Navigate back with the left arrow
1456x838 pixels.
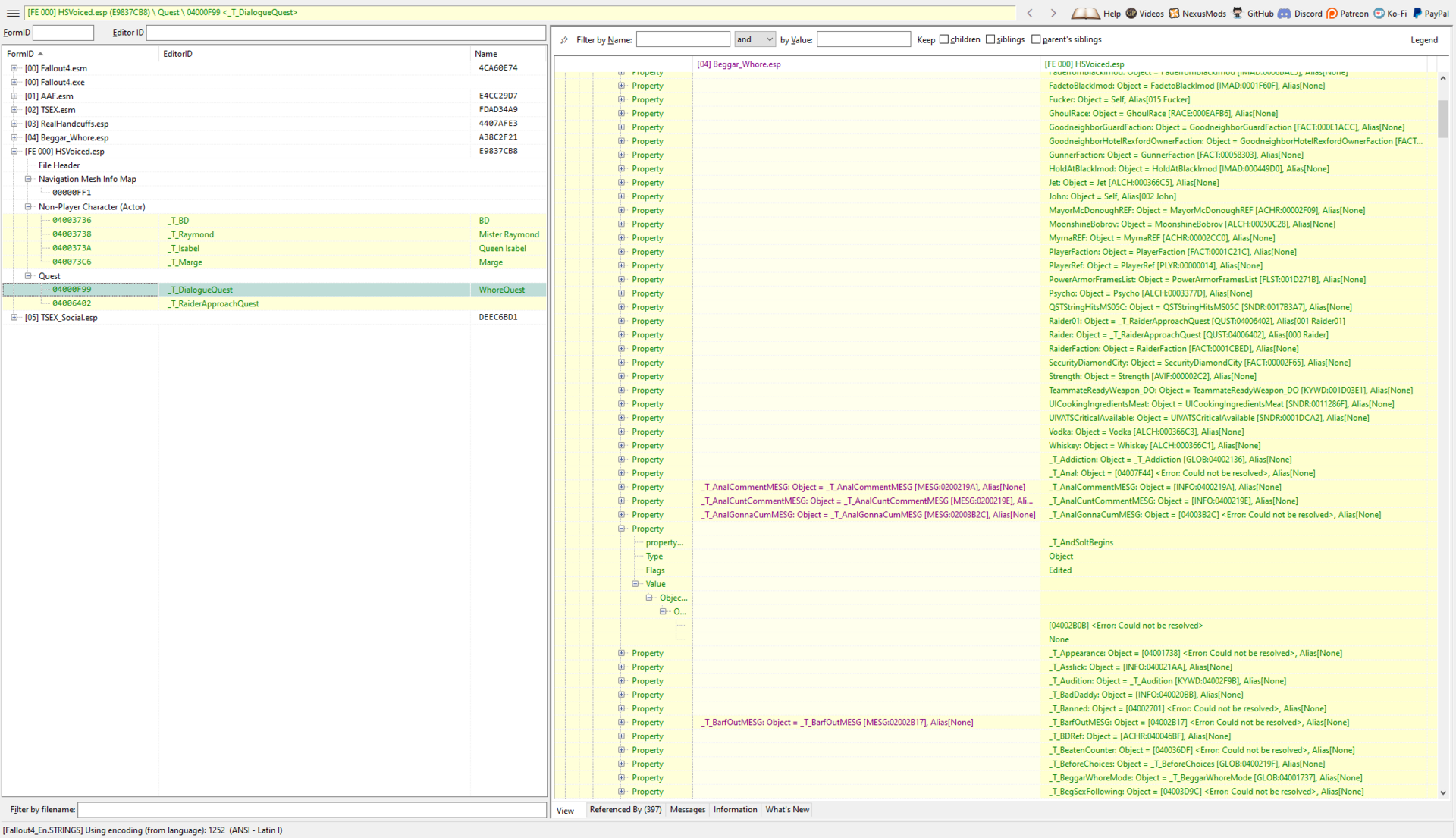click(x=1030, y=13)
